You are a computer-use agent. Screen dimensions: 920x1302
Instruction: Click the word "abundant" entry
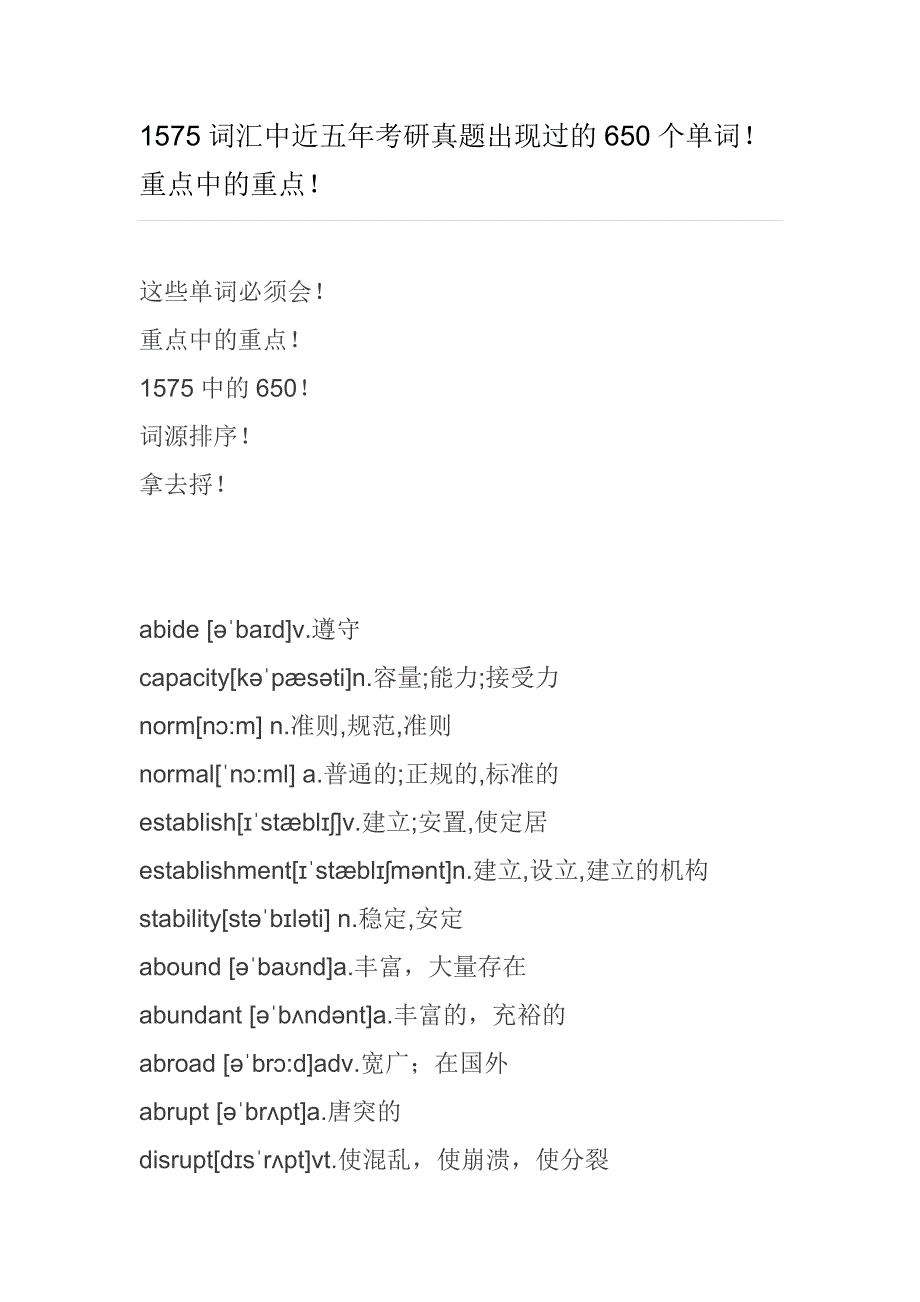coord(190,1015)
